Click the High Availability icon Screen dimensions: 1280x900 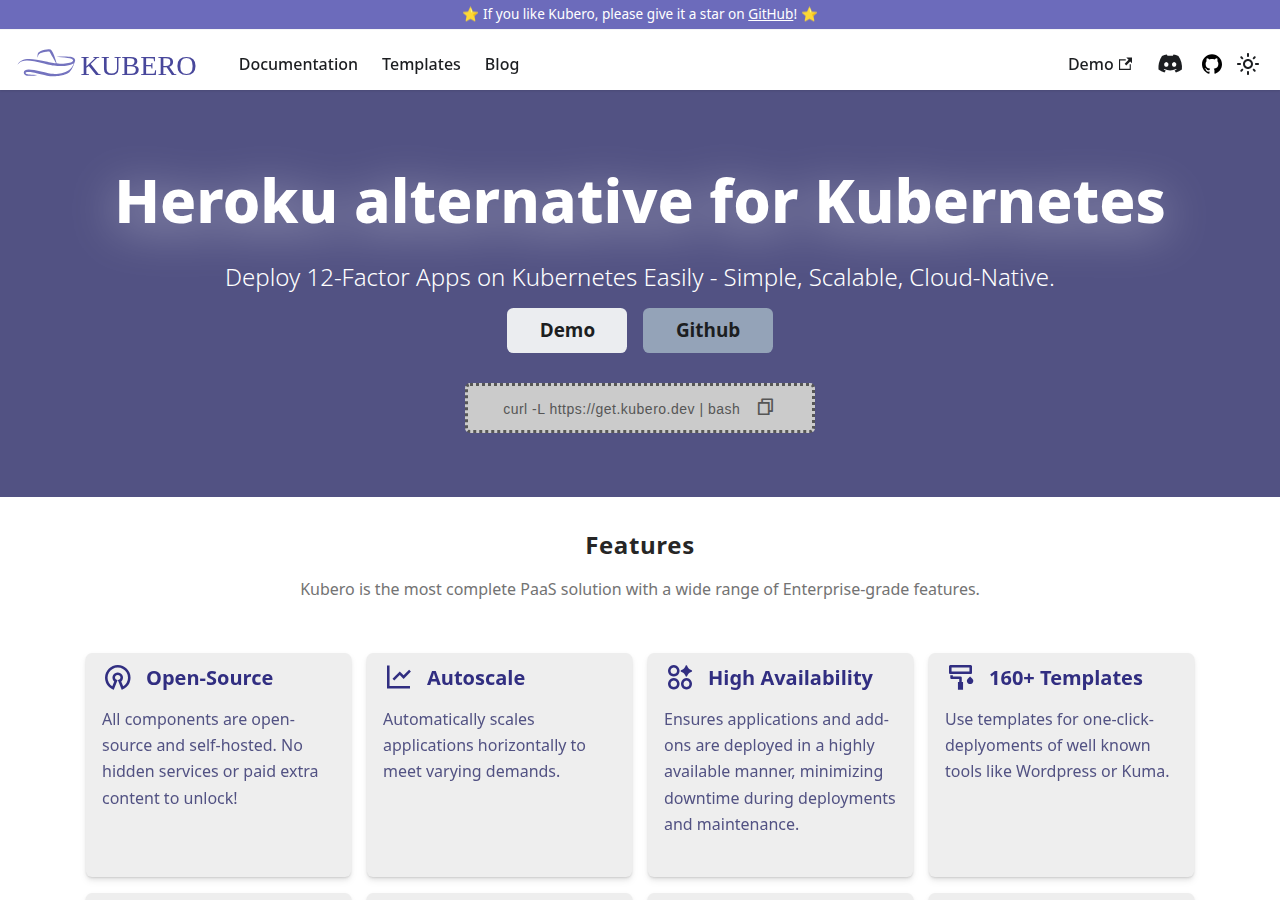point(680,677)
